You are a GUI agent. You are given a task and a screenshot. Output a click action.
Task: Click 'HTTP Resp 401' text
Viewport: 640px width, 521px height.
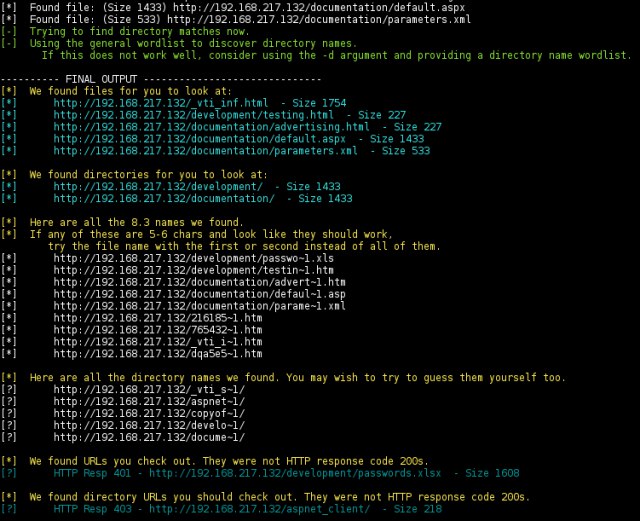point(92,473)
